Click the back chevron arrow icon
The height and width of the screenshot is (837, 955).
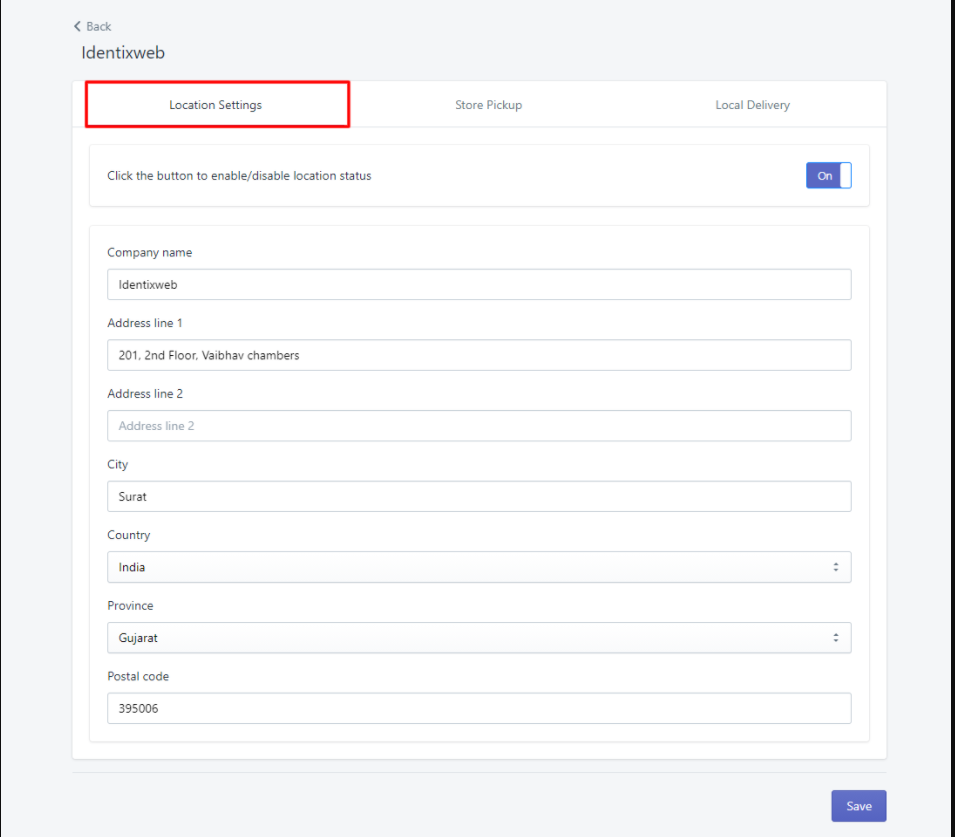click(77, 26)
